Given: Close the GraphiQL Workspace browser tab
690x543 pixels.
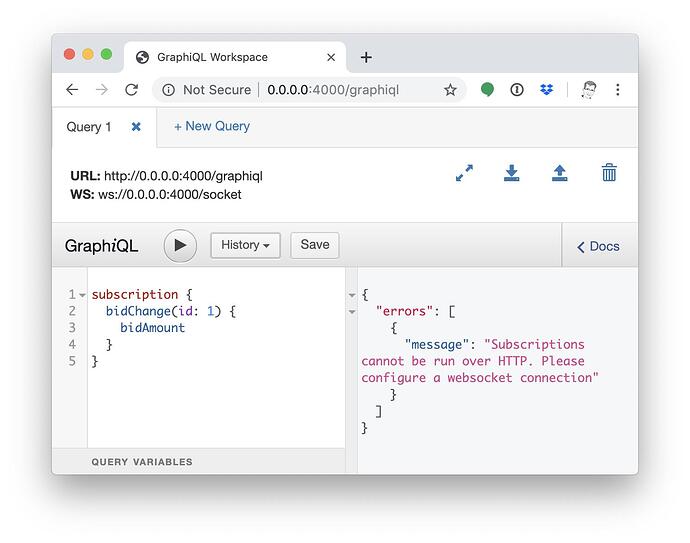Looking at the screenshot, I should [x=331, y=57].
